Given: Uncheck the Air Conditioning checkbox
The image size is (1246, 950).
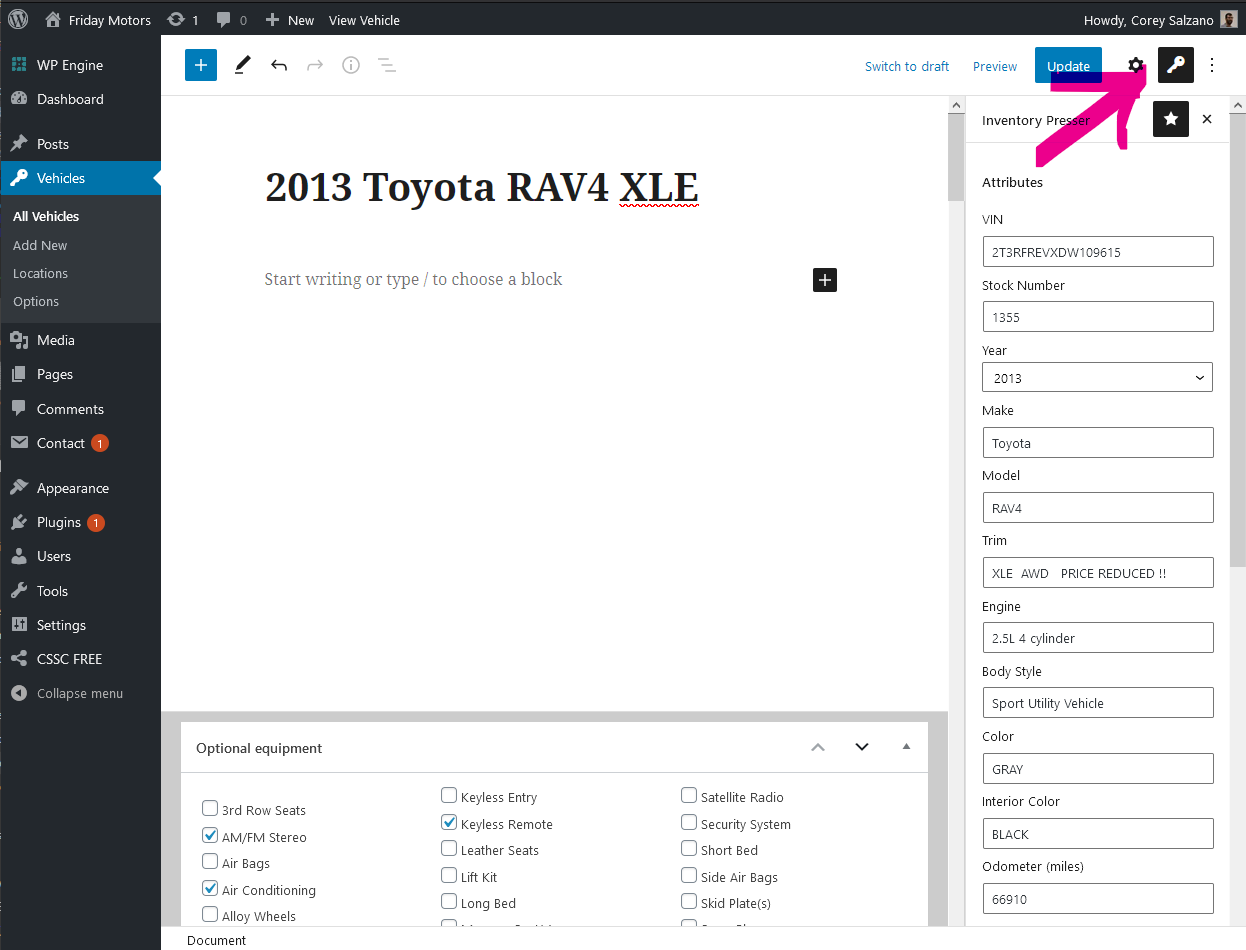Looking at the screenshot, I should 210,888.
